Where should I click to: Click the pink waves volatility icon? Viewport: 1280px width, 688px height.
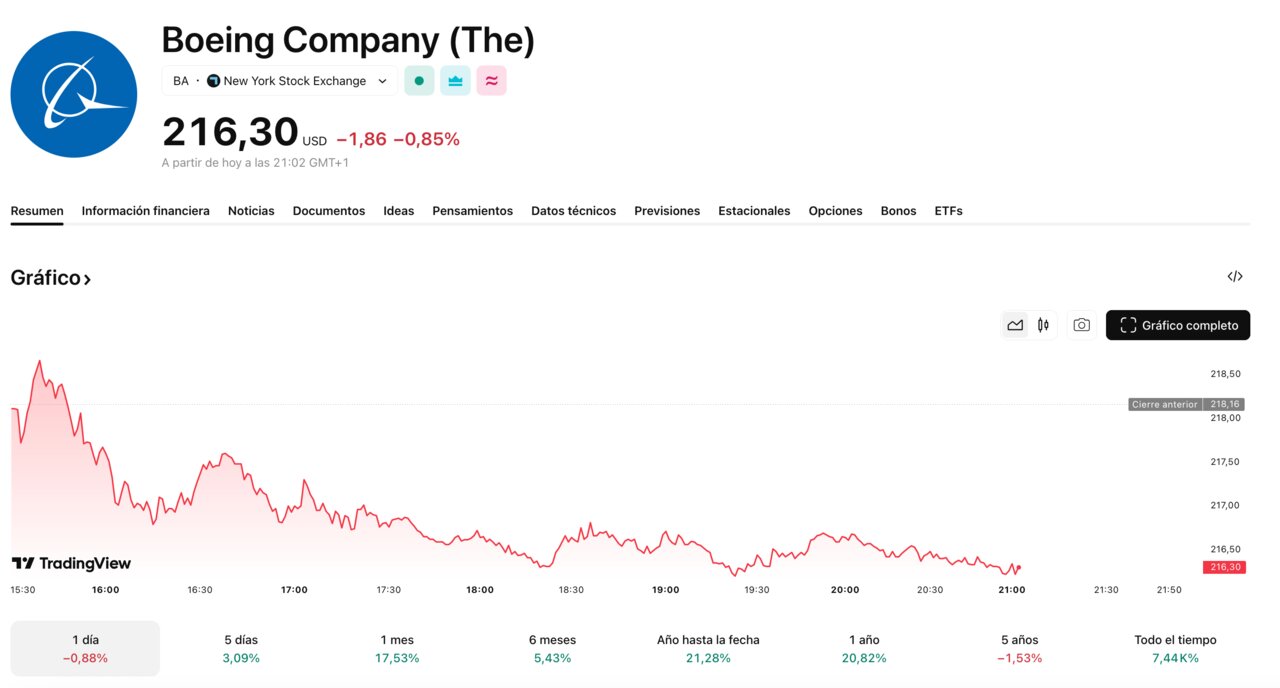(x=491, y=80)
